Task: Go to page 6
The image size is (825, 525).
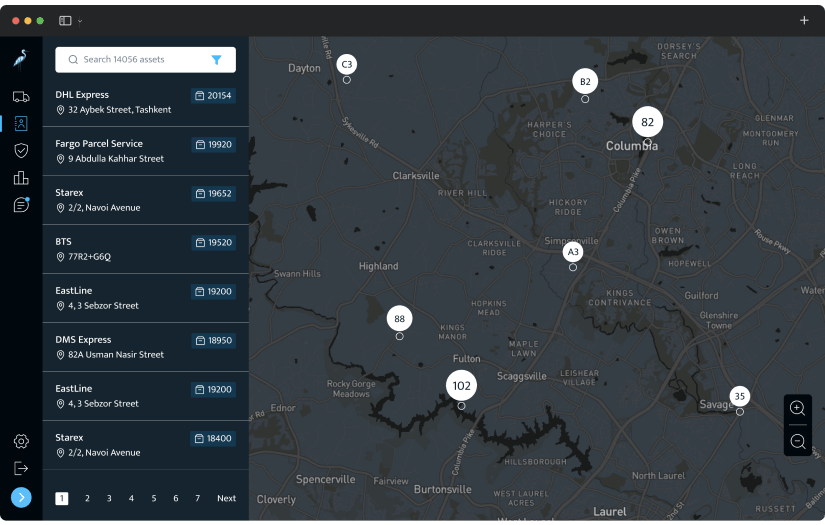Action: pyautogui.click(x=176, y=498)
